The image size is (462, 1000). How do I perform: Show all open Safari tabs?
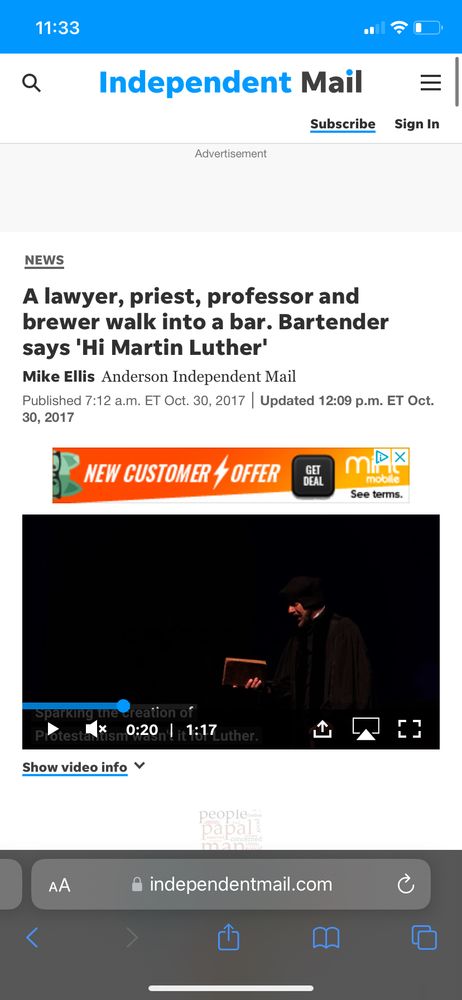pos(424,938)
